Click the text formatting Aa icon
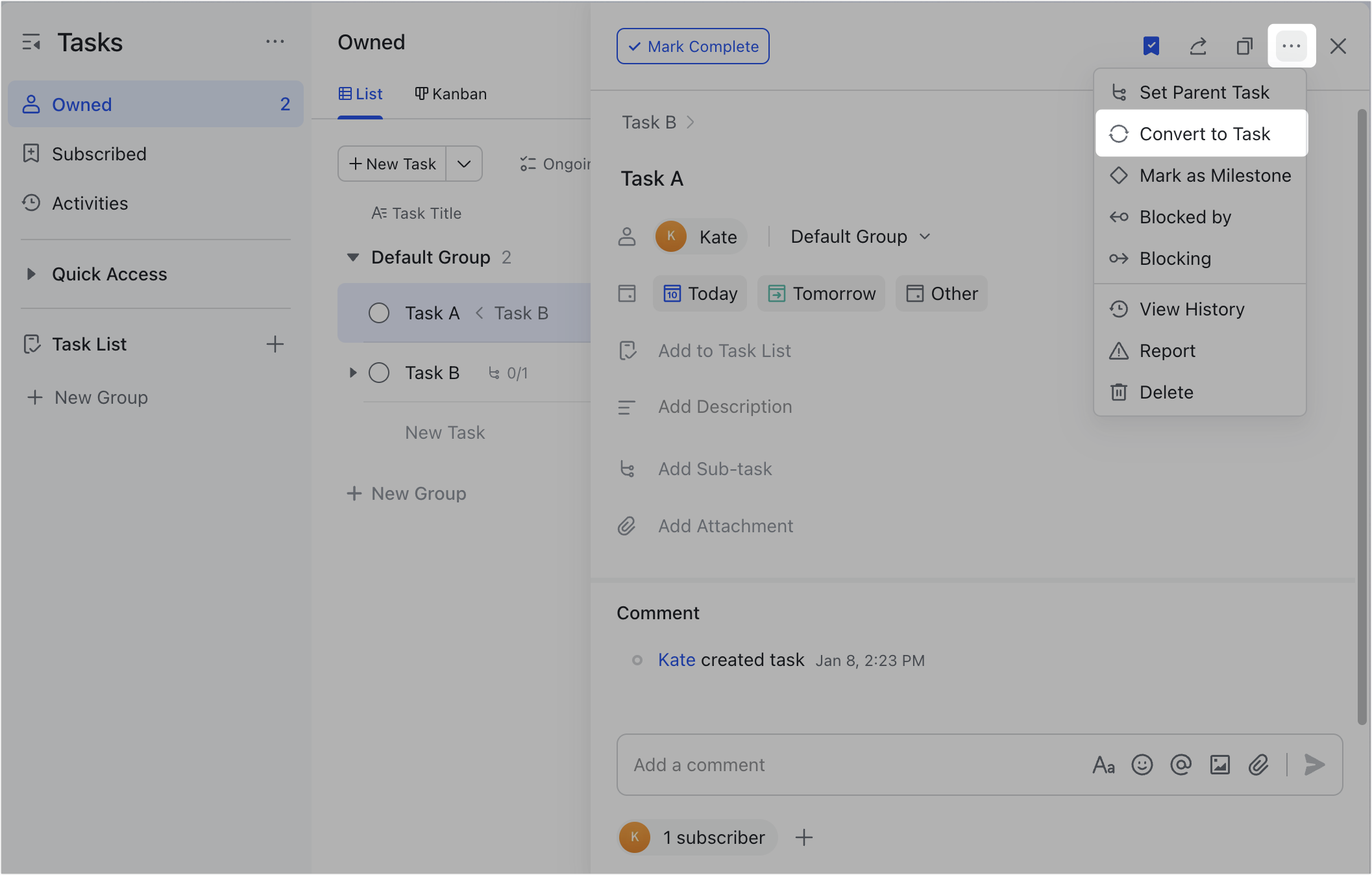1372x875 pixels. [1104, 765]
